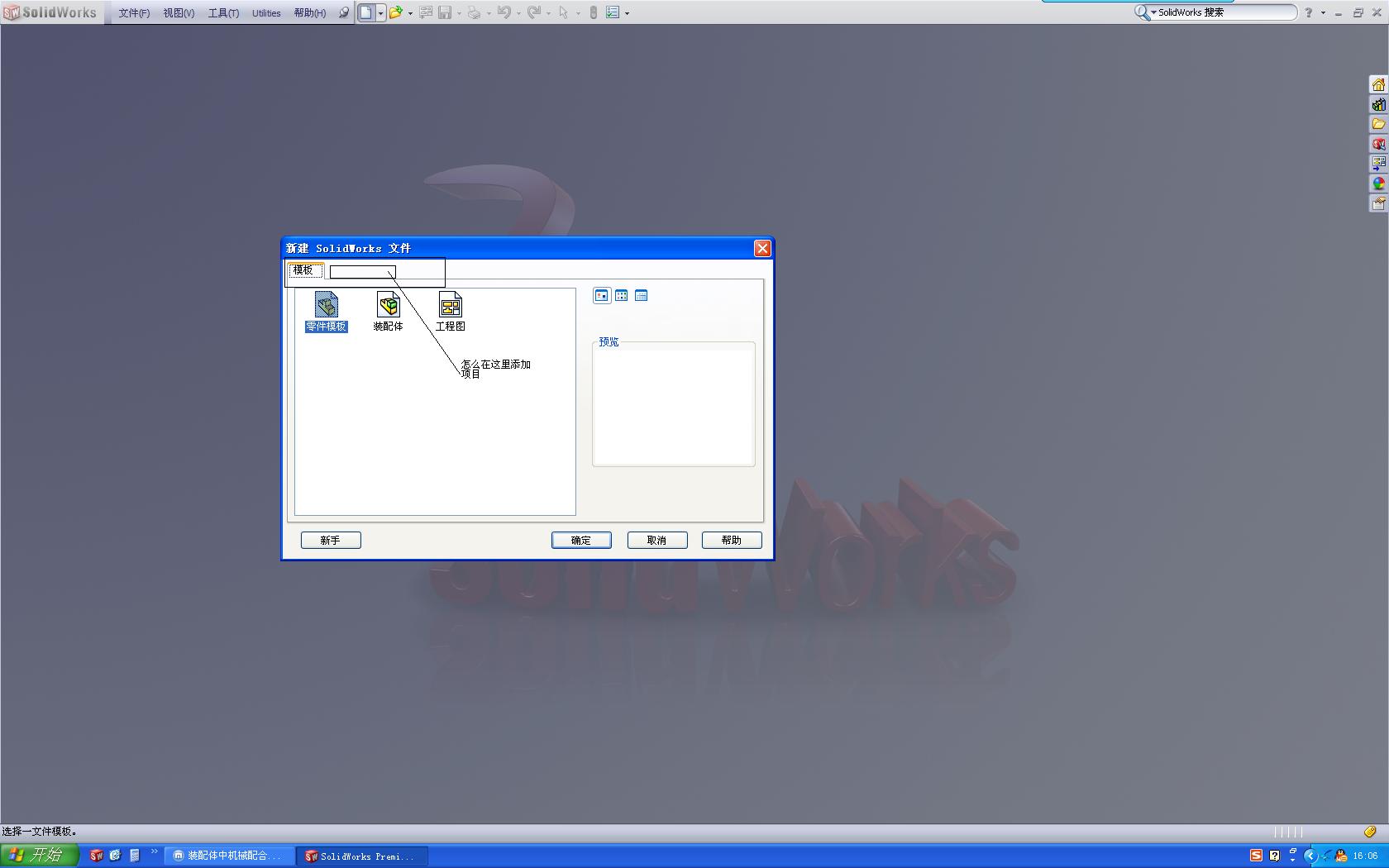Click the help question mark icon
Screen dimensions: 1389x868
tap(1308, 12)
